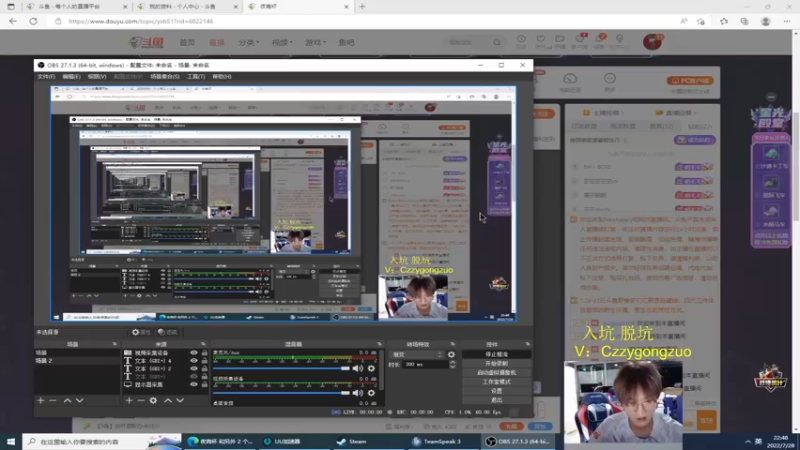Open the Douyu user avatar
This screenshot has width=800, height=450.
tap(652, 42)
